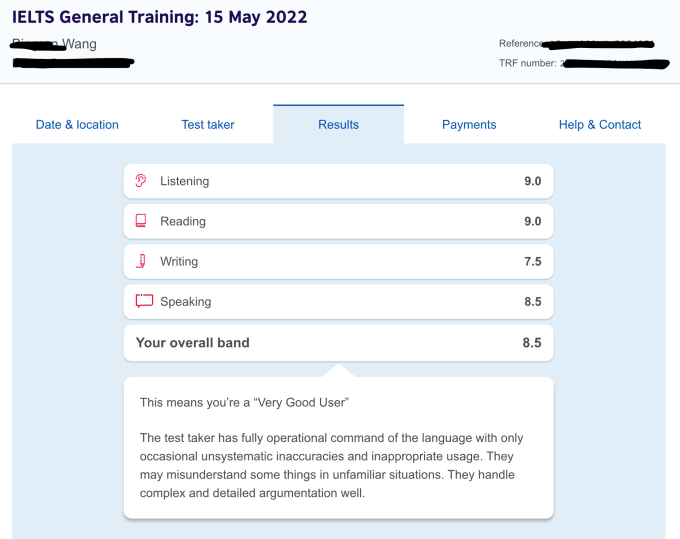Click the 'Your overall band' label
The height and width of the screenshot is (539, 680).
(x=193, y=343)
